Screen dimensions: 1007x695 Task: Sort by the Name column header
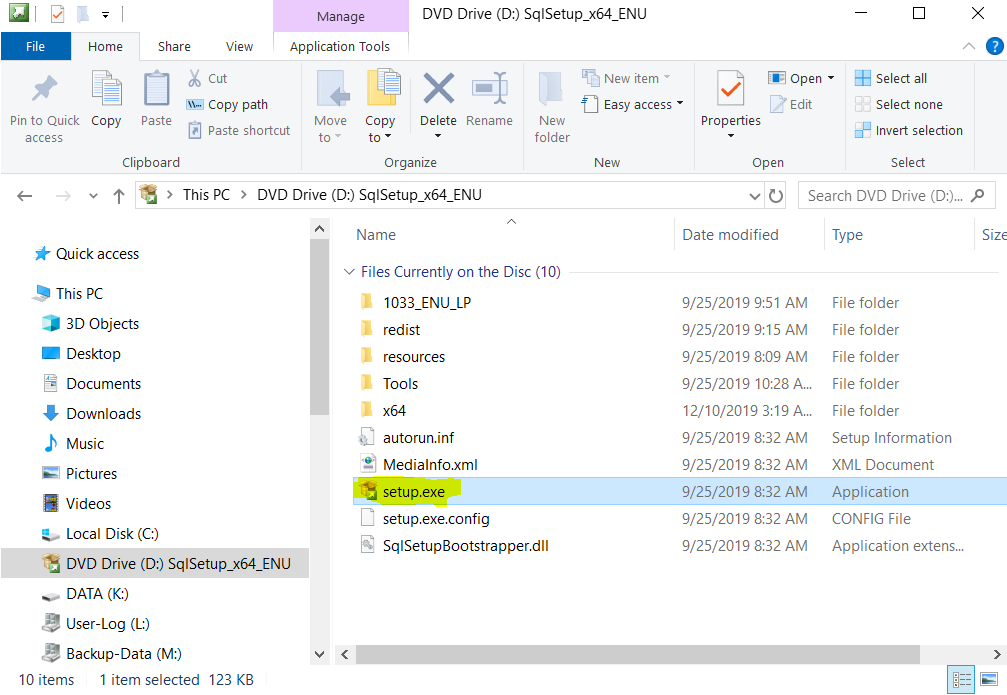[x=376, y=235]
